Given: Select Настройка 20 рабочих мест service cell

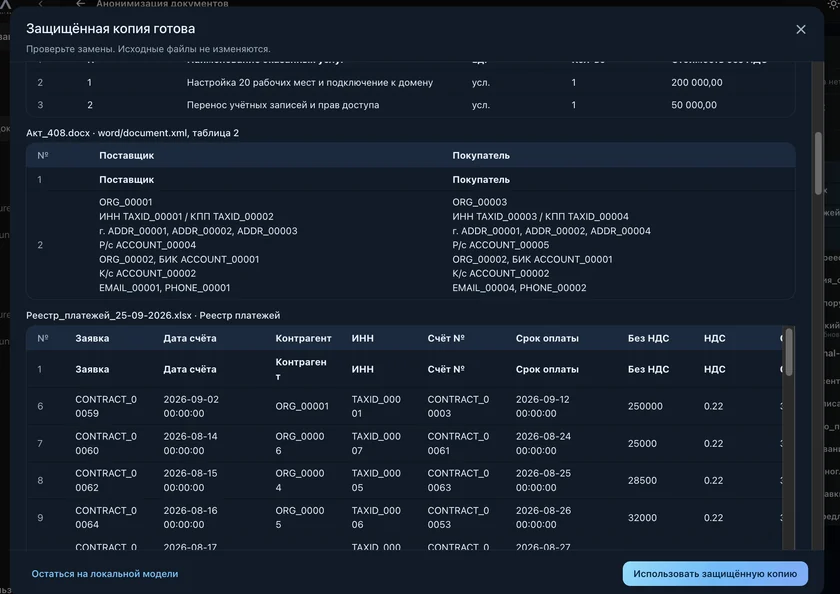Looking at the screenshot, I should click(310, 82).
